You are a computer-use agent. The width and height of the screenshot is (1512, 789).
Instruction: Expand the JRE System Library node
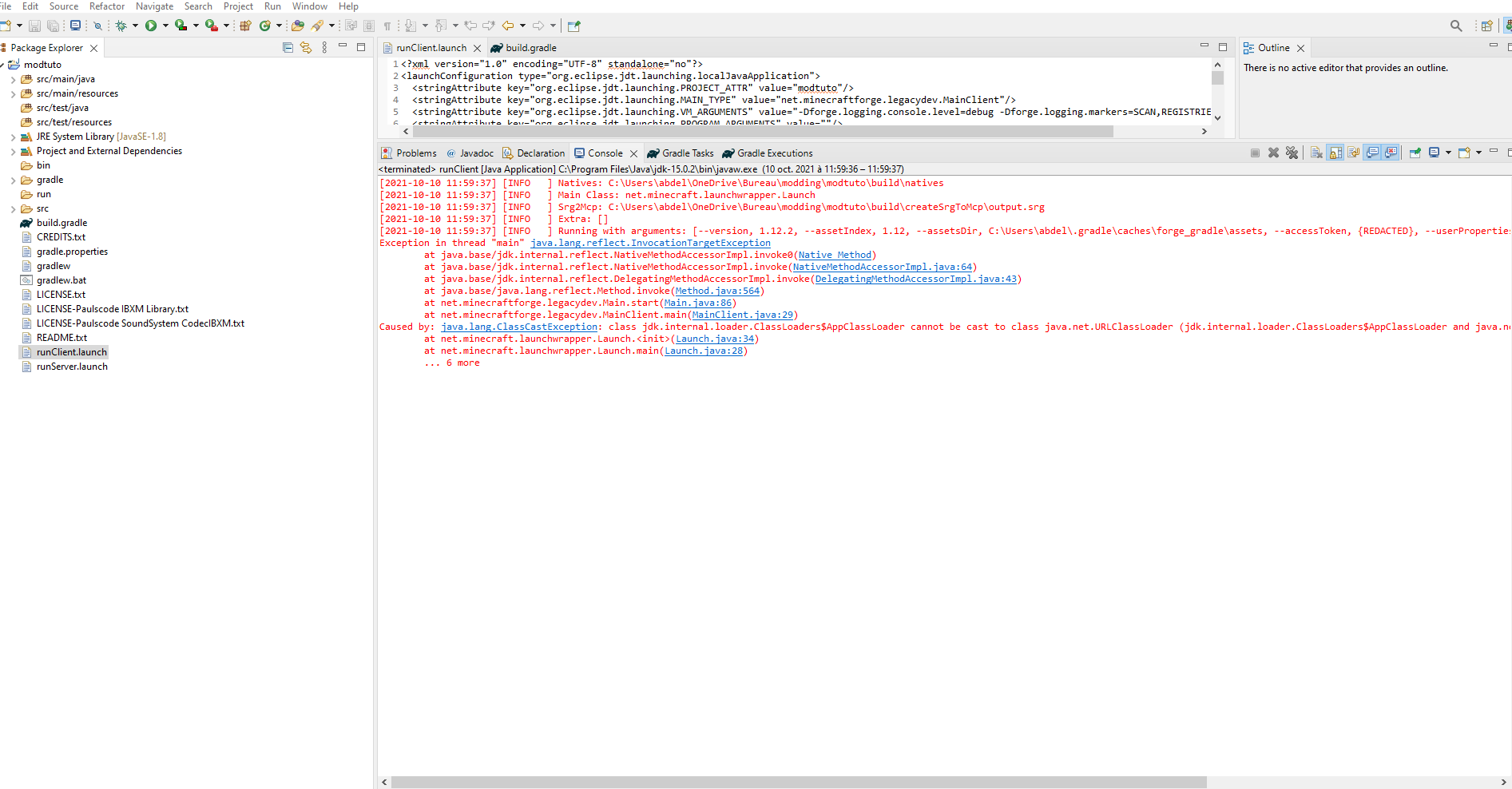(x=13, y=137)
